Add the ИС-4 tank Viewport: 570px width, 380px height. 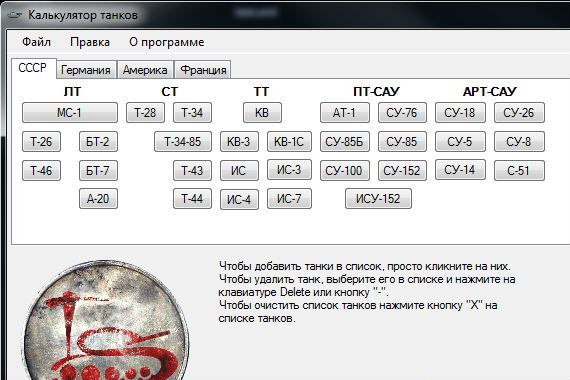point(239,199)
